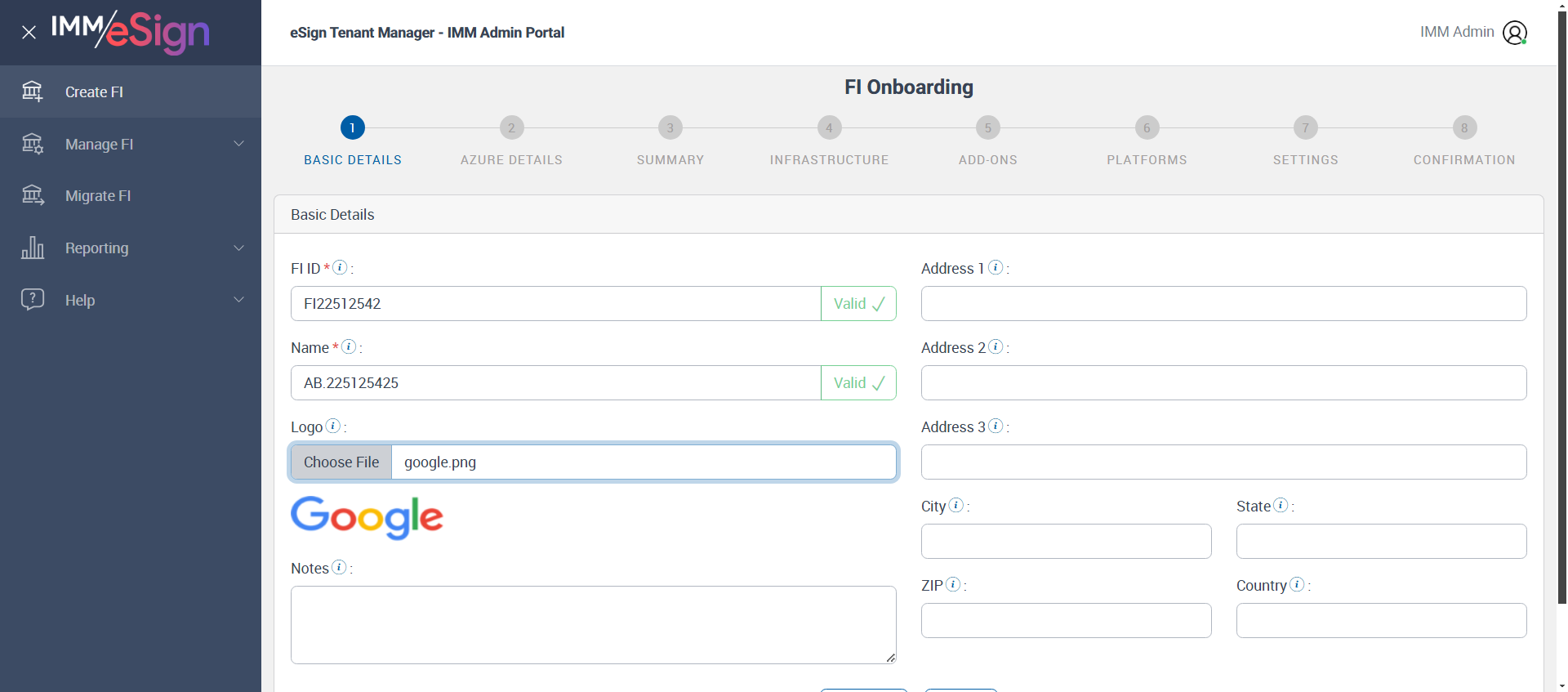
Task: Click the Reporting bar chart icon
Action: click(33, 248)
